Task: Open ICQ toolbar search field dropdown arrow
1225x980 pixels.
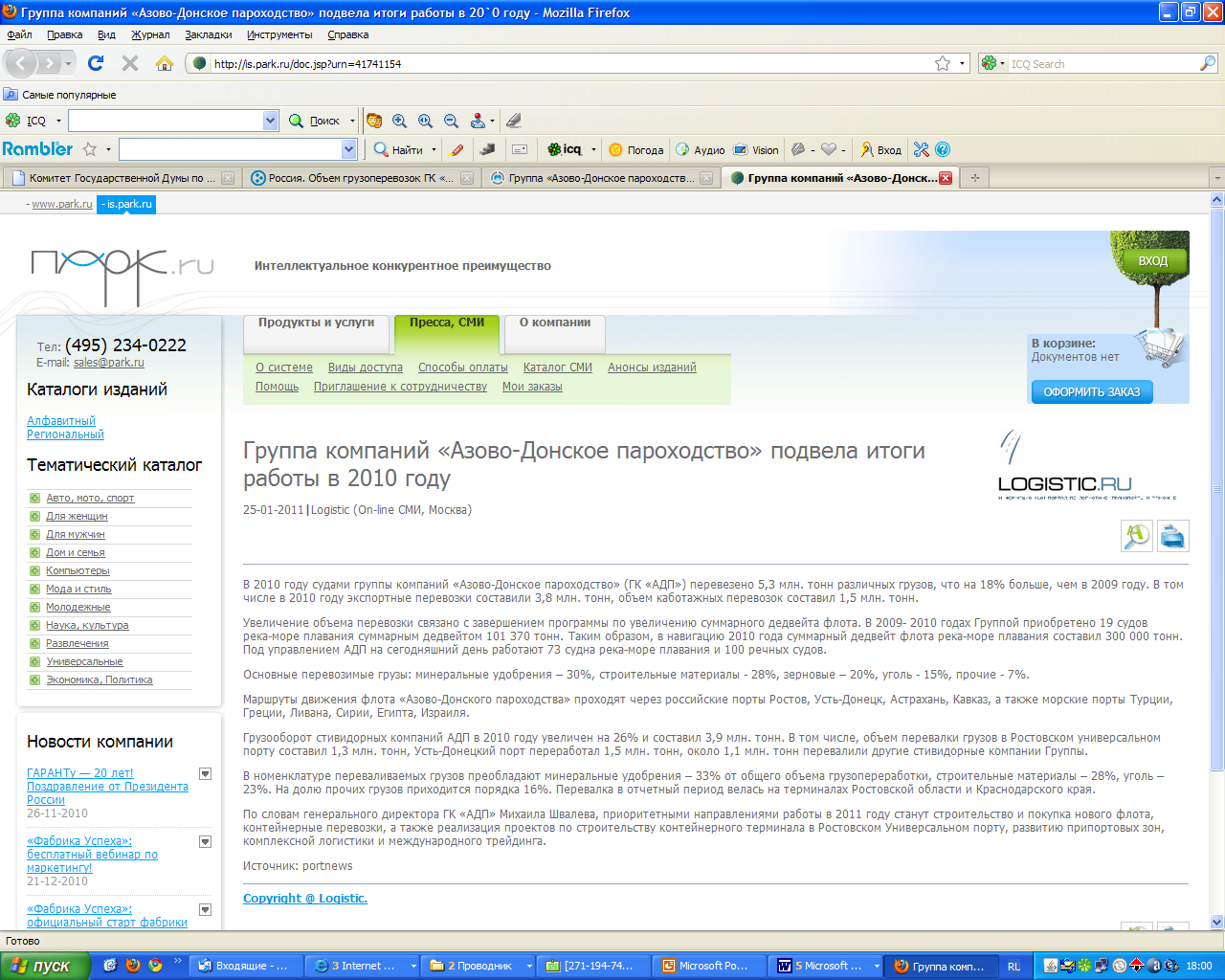Action: 270,121
